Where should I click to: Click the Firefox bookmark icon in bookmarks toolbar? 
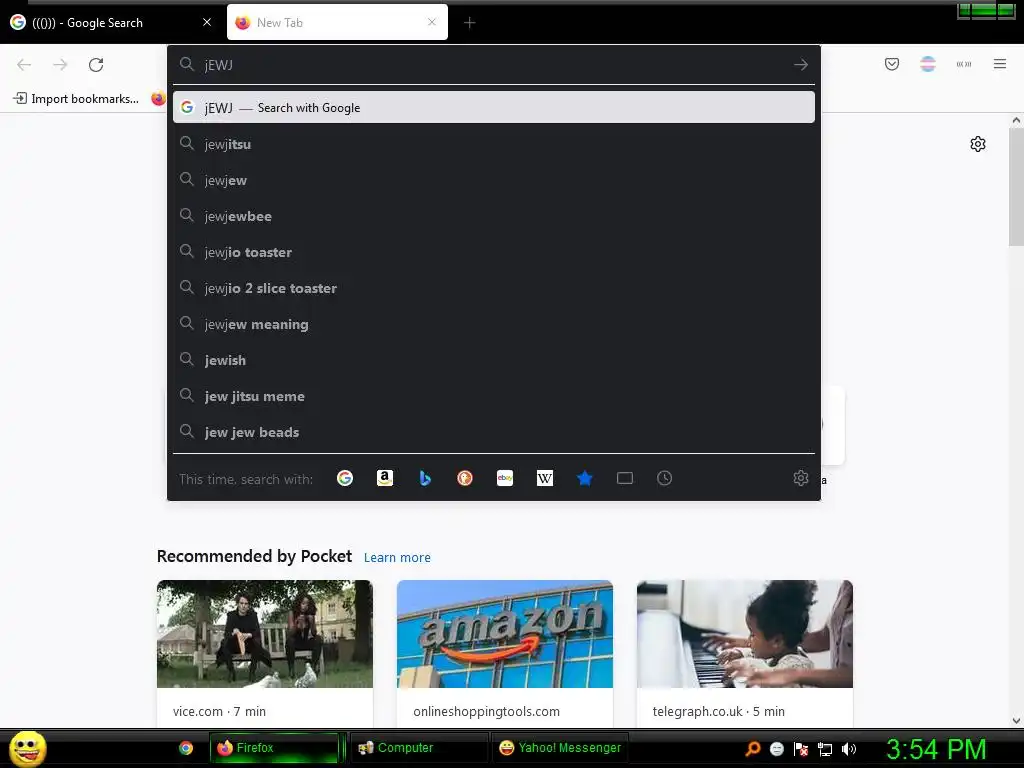coord(158,99)
